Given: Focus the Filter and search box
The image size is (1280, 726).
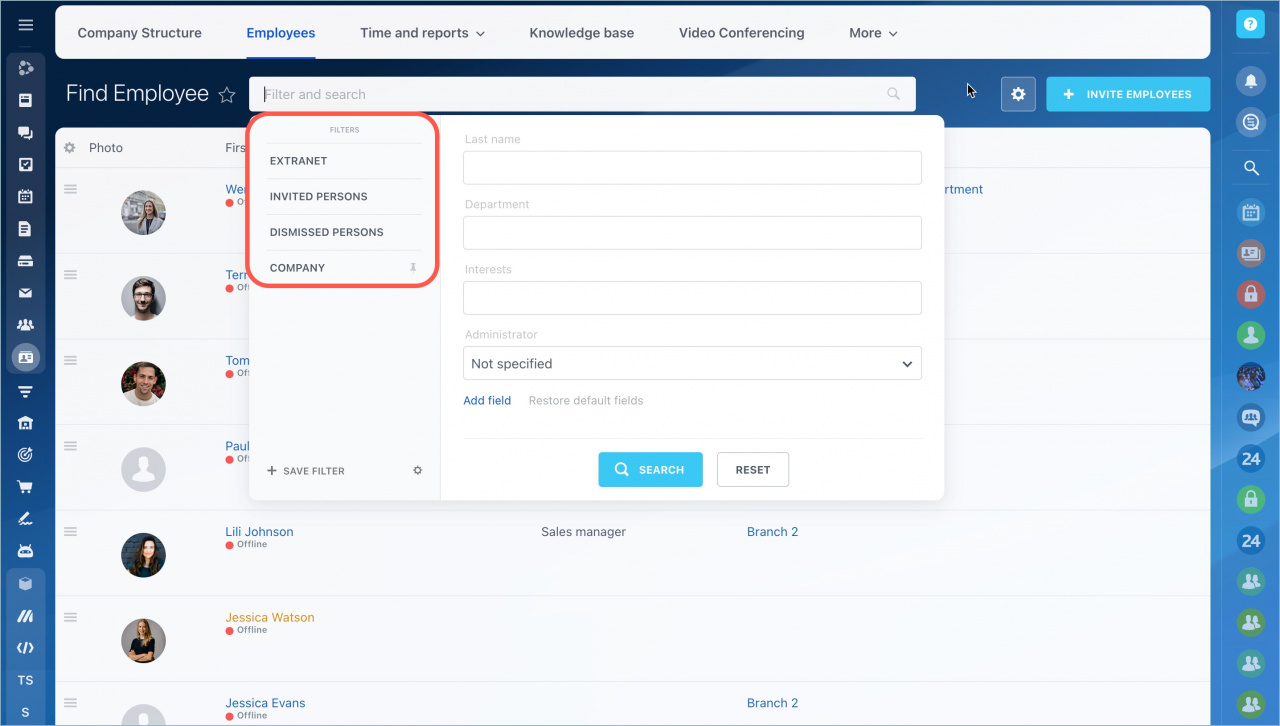Looking at the screenshot, I should pos(582,94).
